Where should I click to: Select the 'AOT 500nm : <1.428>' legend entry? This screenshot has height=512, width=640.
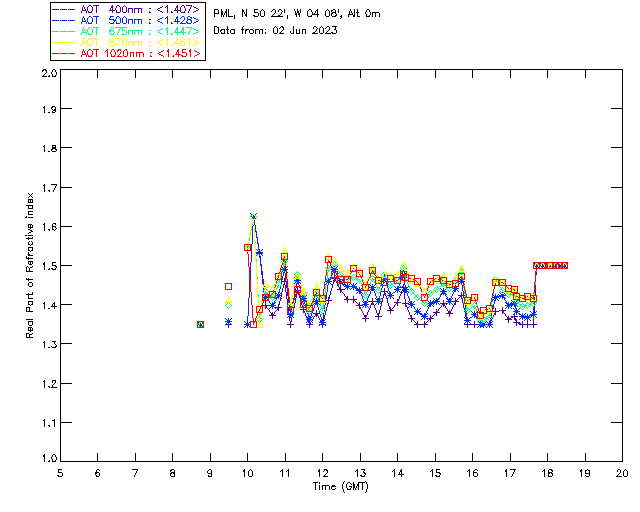click(x=126, y=20)
